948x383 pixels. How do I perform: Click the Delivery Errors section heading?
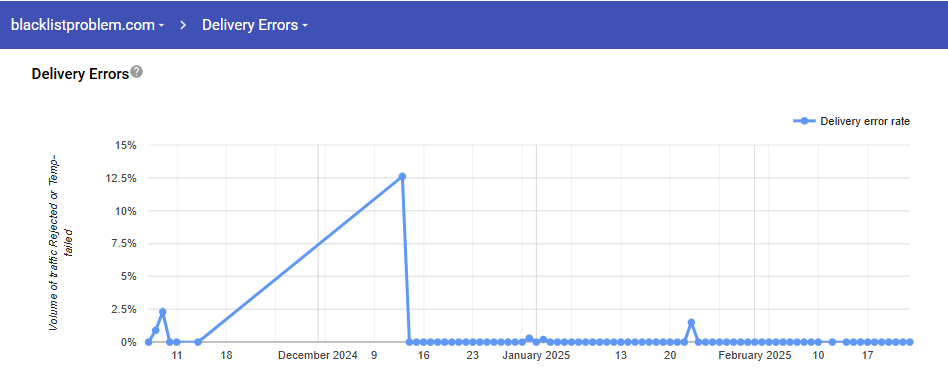(x=80, y=74)
